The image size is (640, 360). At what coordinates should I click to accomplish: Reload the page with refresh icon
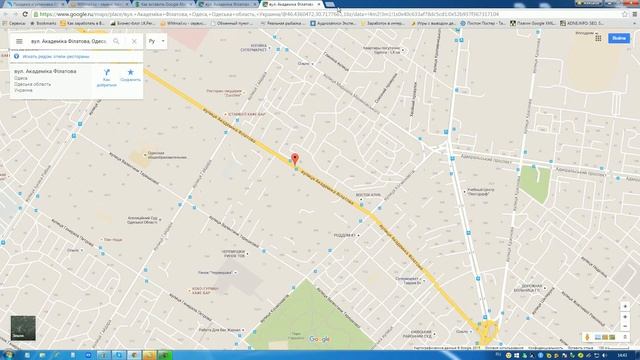[25, 14]
